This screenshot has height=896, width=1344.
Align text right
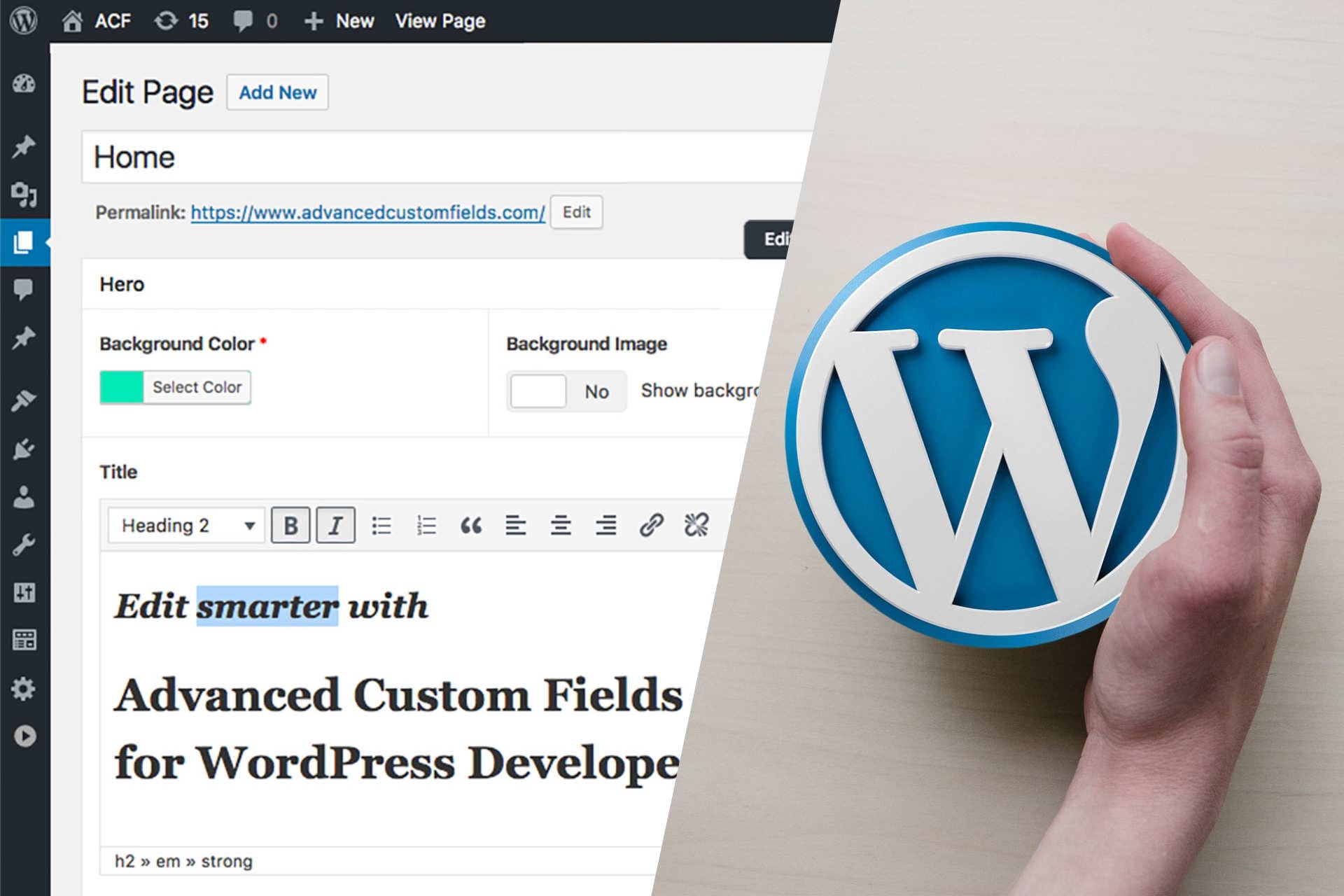(x=606, y=525)
